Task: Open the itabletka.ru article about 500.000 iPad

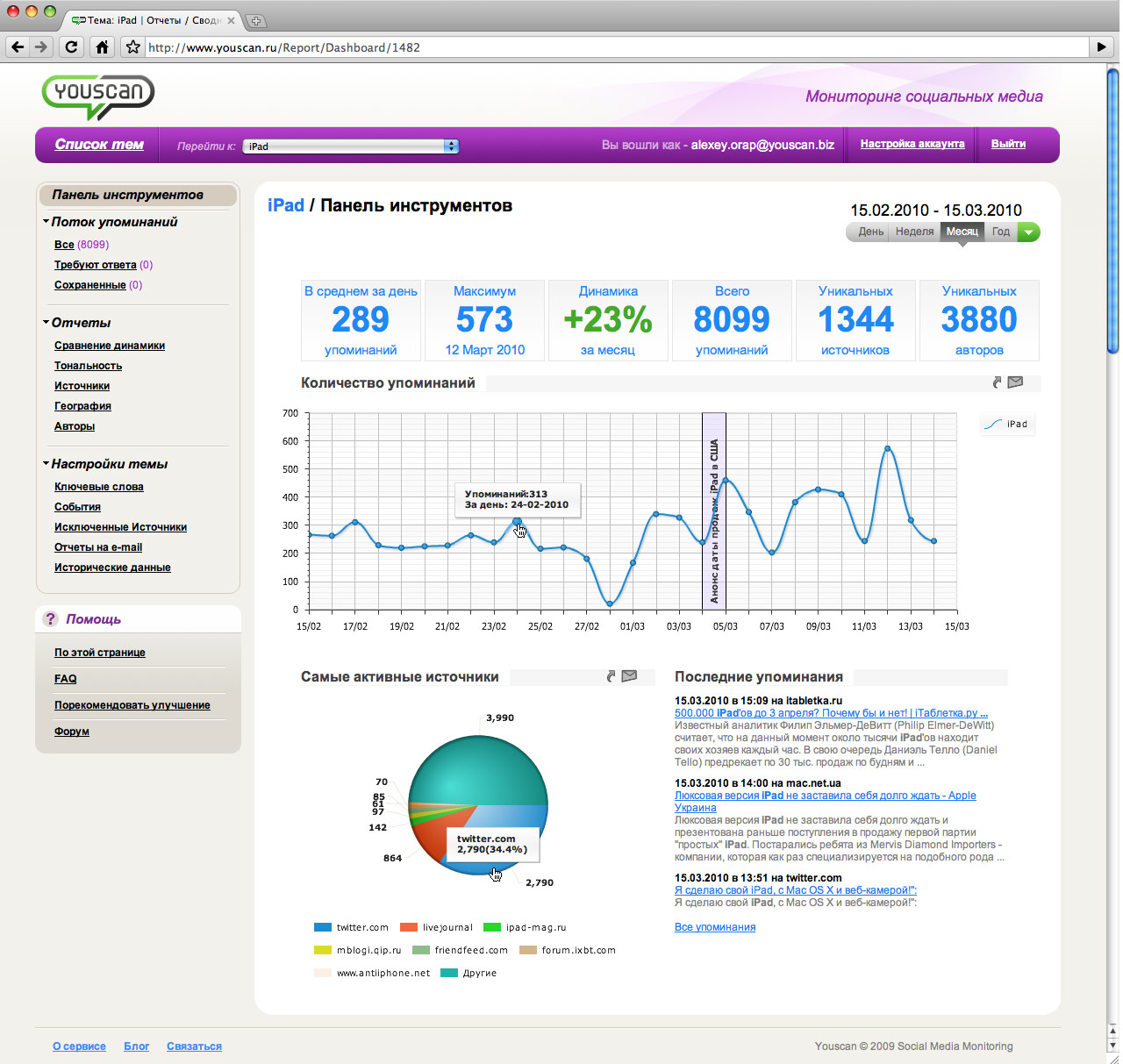Action: 831,713
